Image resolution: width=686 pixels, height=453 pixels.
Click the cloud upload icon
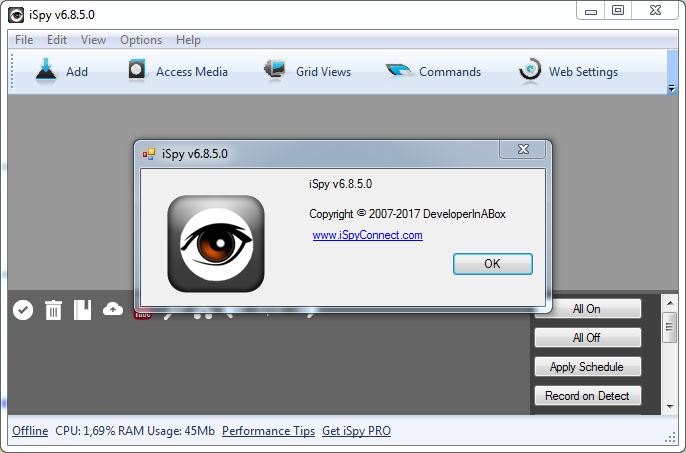(113, 309)
